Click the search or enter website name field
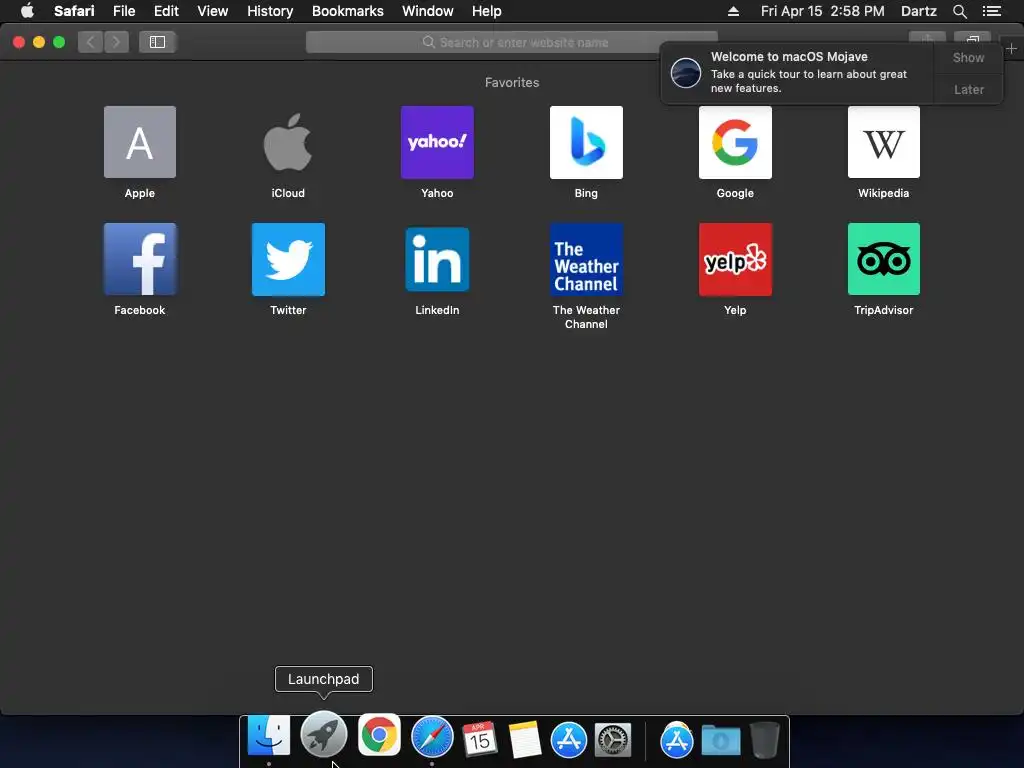The image size is (1024, 768). point(511,42)
